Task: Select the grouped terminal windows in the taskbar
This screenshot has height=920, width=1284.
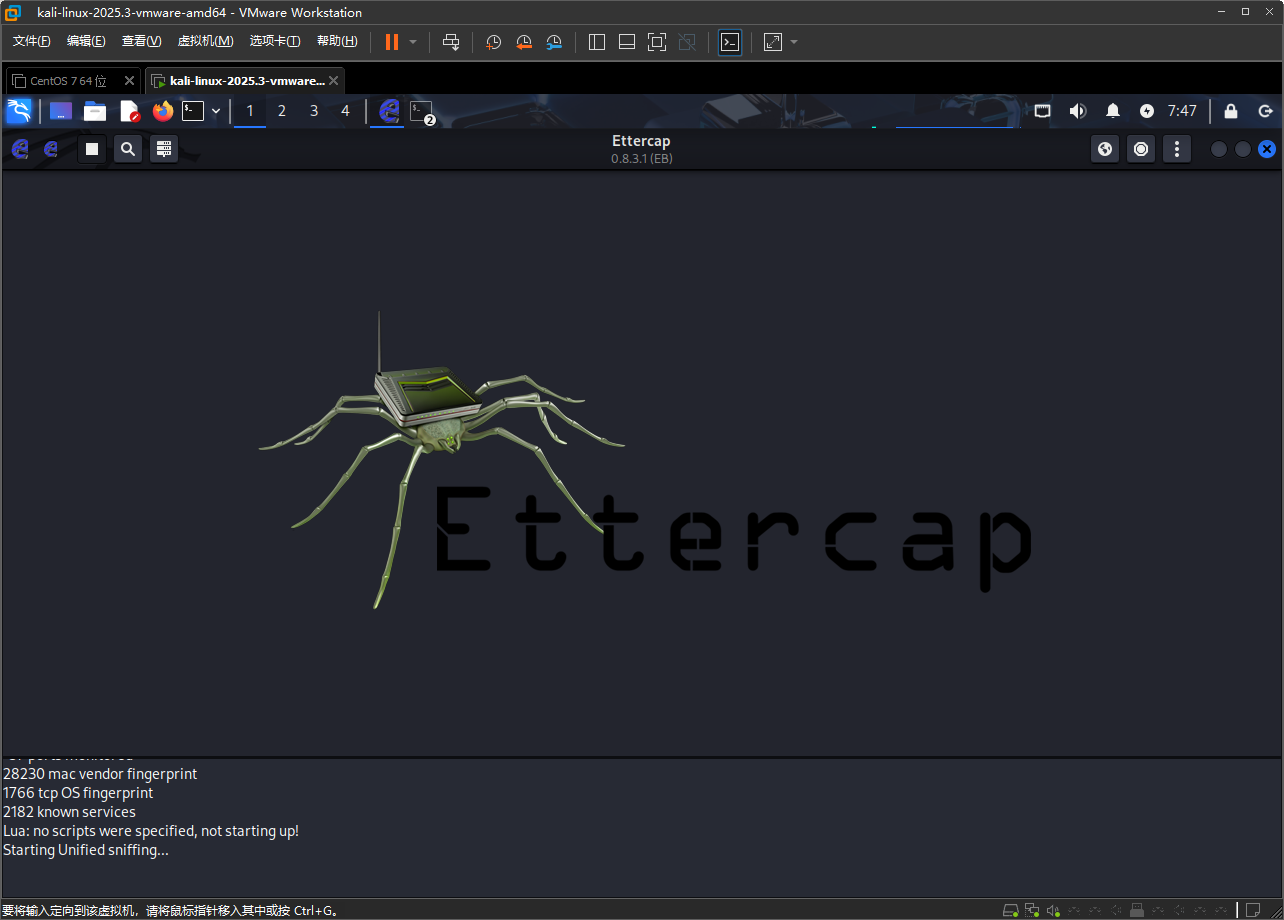Action: (422, 111)
